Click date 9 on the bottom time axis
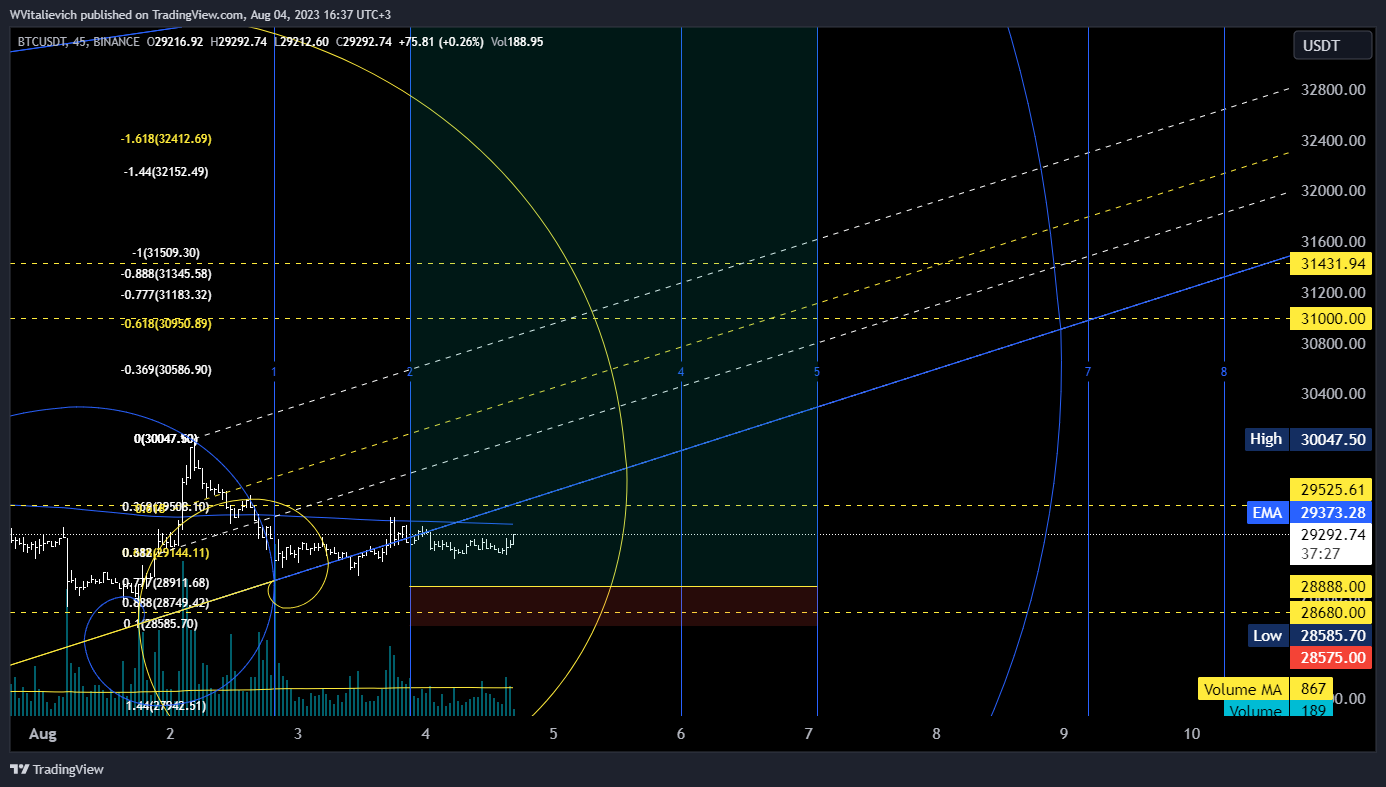Image resolution: width=1386 pixels, height=787 pixels. [x=1064, y=734]
